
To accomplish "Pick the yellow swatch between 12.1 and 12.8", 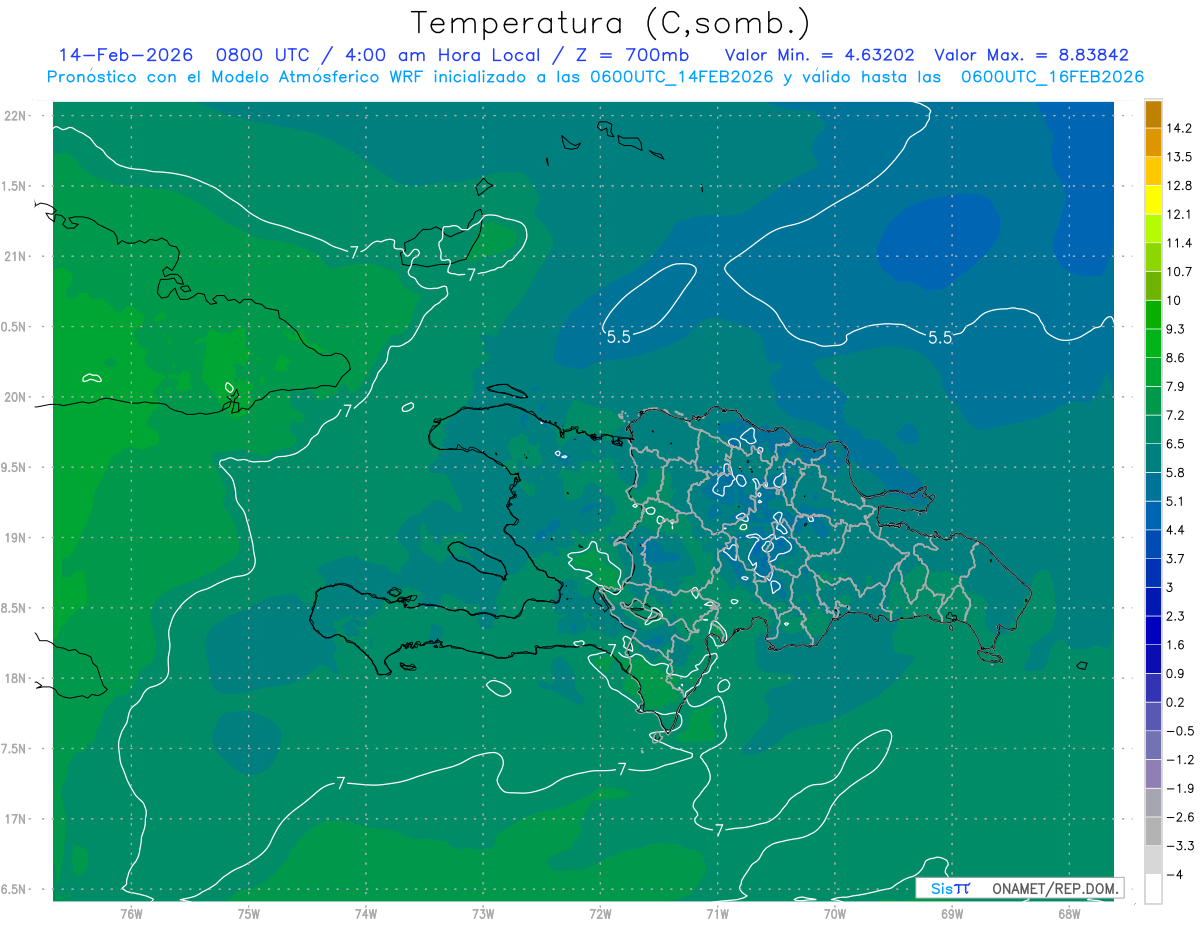I will (1153, 200).
